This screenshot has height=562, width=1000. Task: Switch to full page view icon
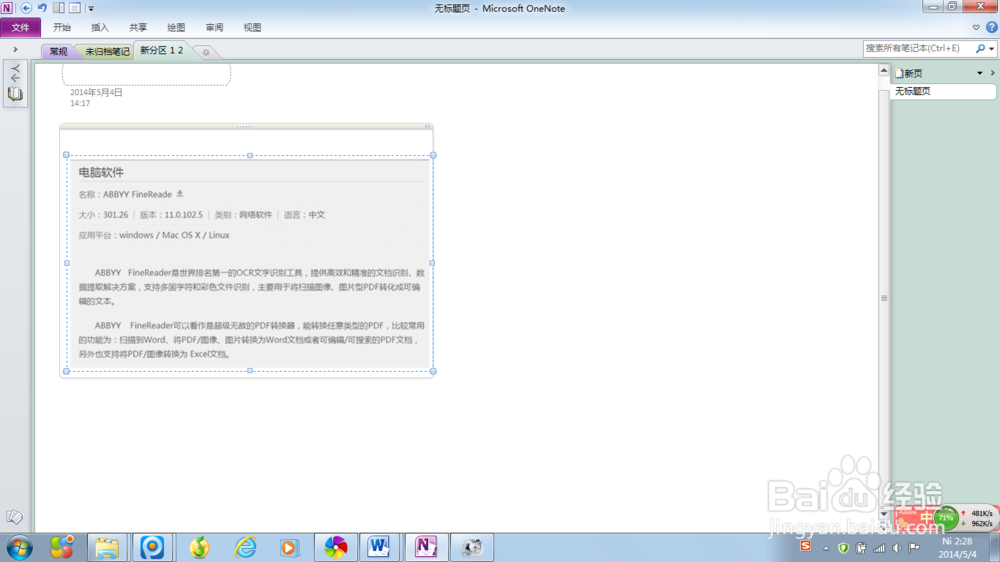pyautogui.click(x=75, y=8)
